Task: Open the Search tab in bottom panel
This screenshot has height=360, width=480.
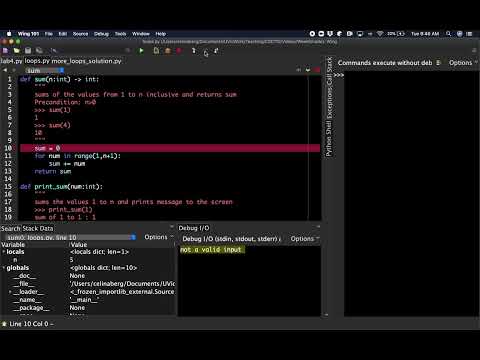Action: pyautogui.click(x=10, y=228)
